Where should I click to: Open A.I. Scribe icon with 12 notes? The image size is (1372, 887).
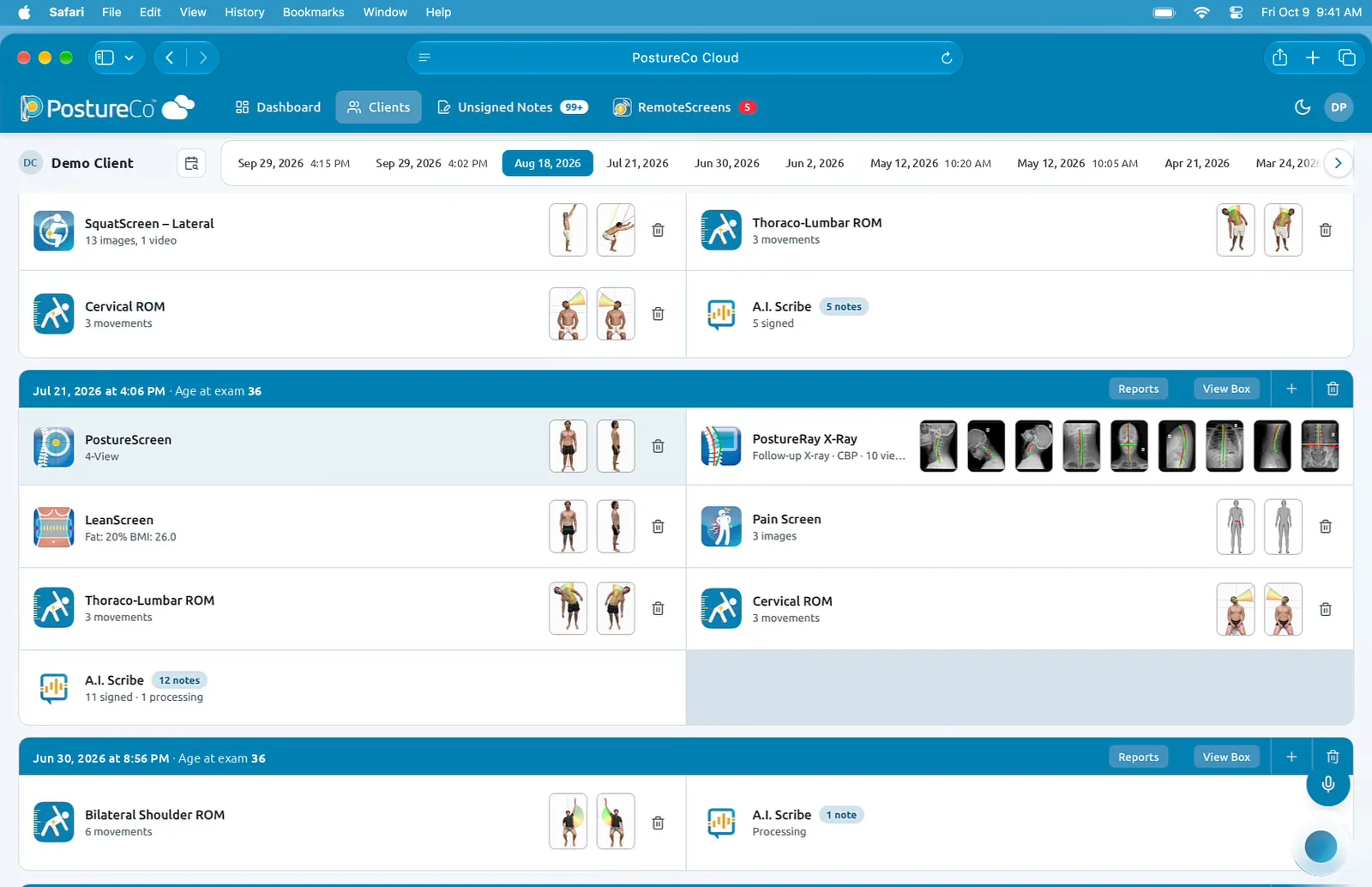(53, 688)
